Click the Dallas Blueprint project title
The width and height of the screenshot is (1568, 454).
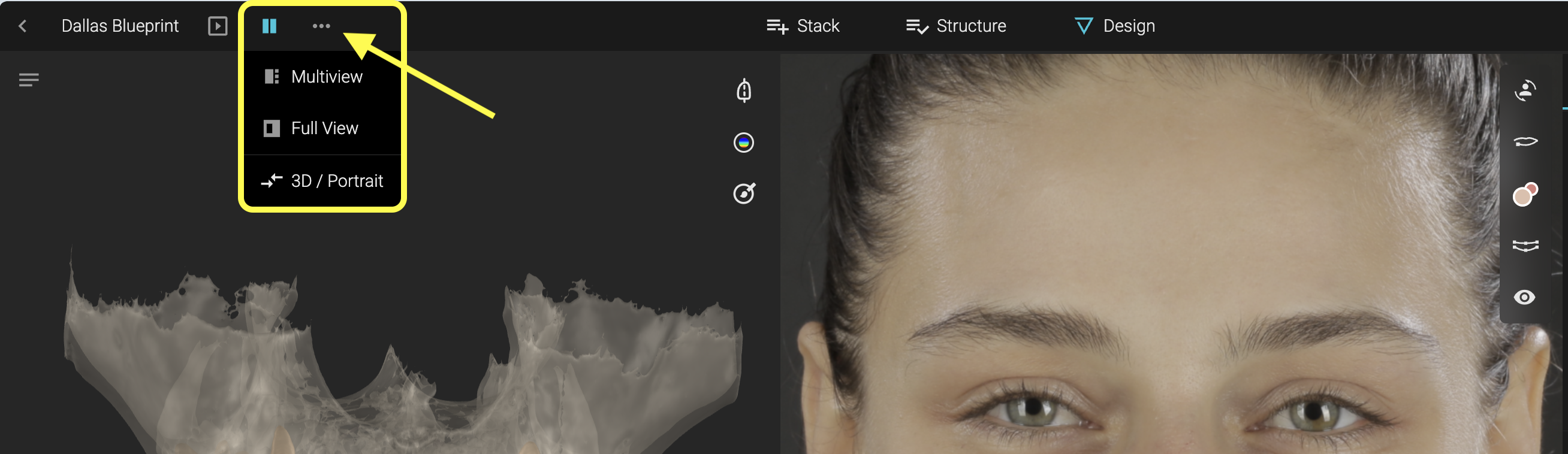tap(120, 26)
